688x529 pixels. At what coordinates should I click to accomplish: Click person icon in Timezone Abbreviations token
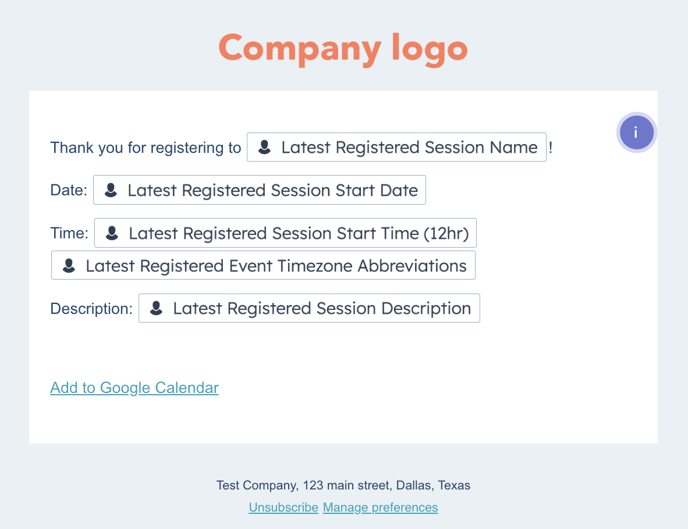(69, 266)
